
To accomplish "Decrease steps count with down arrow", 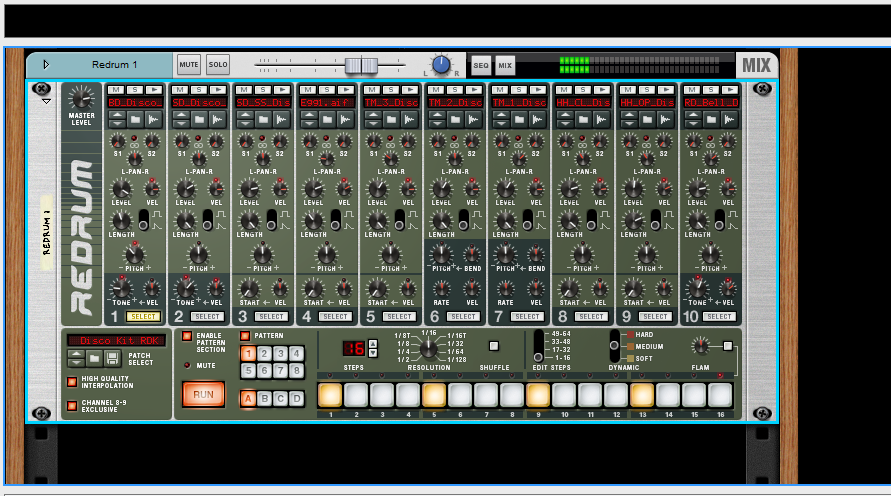I will coord(373,353).
